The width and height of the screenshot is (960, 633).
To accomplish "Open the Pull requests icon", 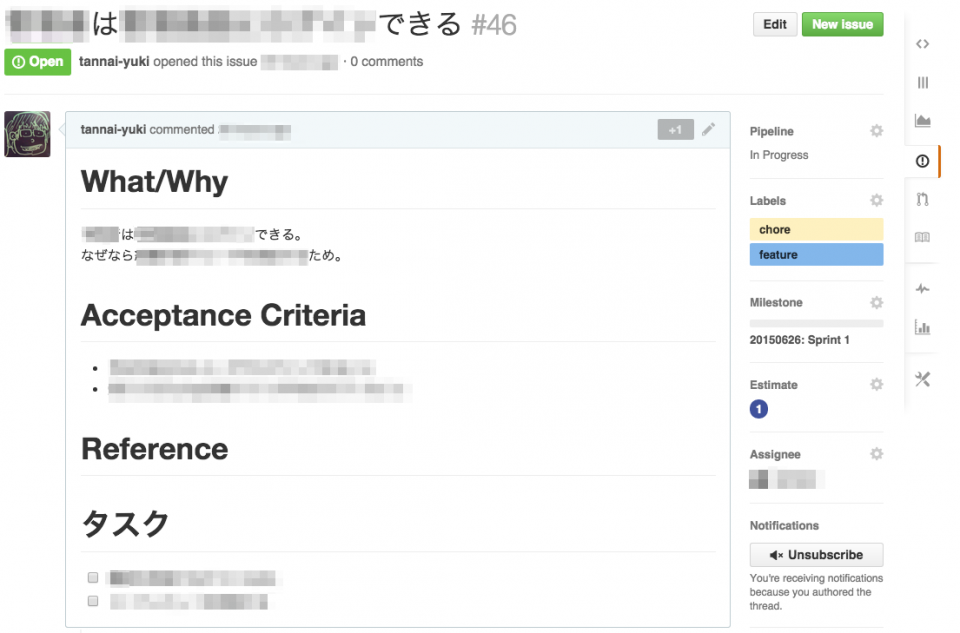I will 922,199.
